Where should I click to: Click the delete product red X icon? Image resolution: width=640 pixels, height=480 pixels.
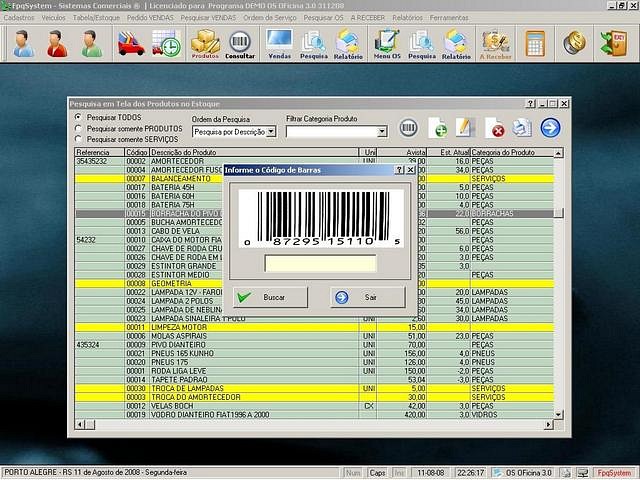(494, 128)
